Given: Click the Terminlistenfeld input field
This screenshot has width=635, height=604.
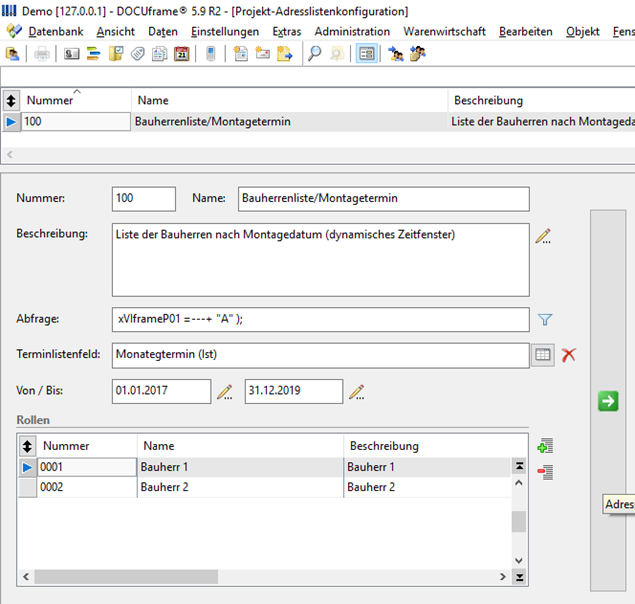Looking at the screenshot, I should 321,355.
